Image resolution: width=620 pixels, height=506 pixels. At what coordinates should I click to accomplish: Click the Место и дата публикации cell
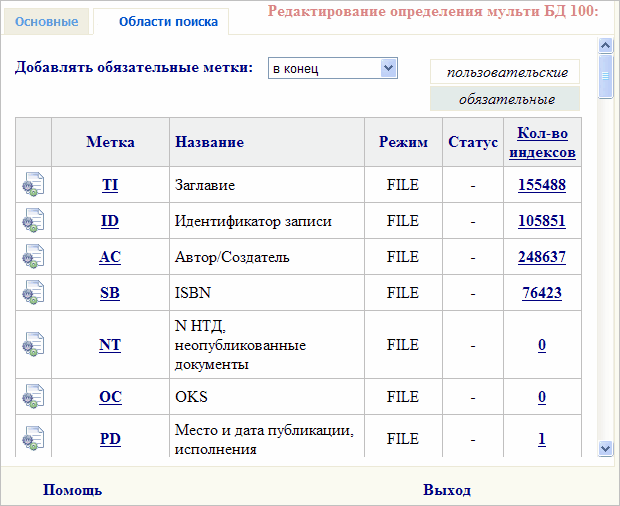(x=267, y=438)
